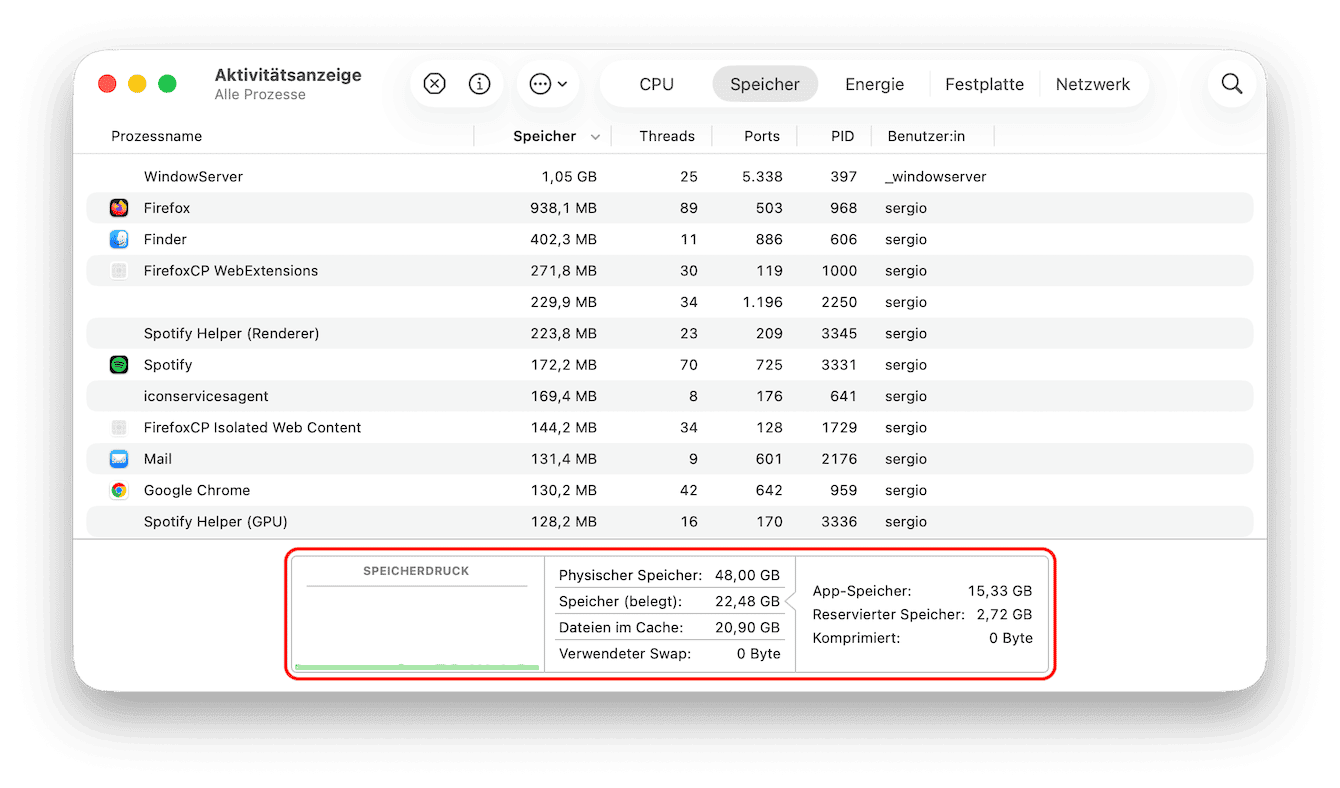Open the ellipsis more-options dropdown
Viewport: 1340px width, 788px height.
point(548,84)
